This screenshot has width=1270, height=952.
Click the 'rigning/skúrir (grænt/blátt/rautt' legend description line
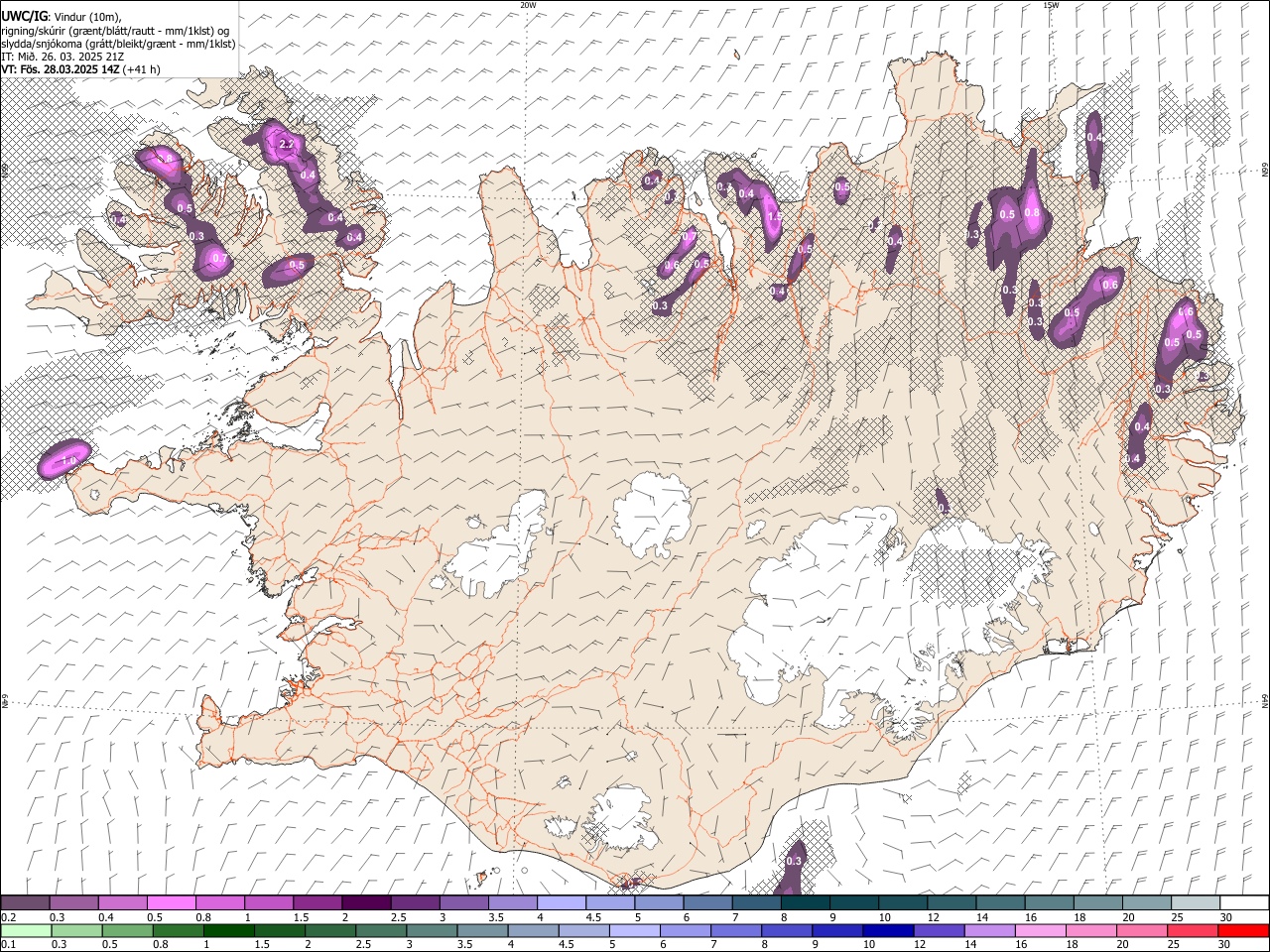[x=115, y=31]
